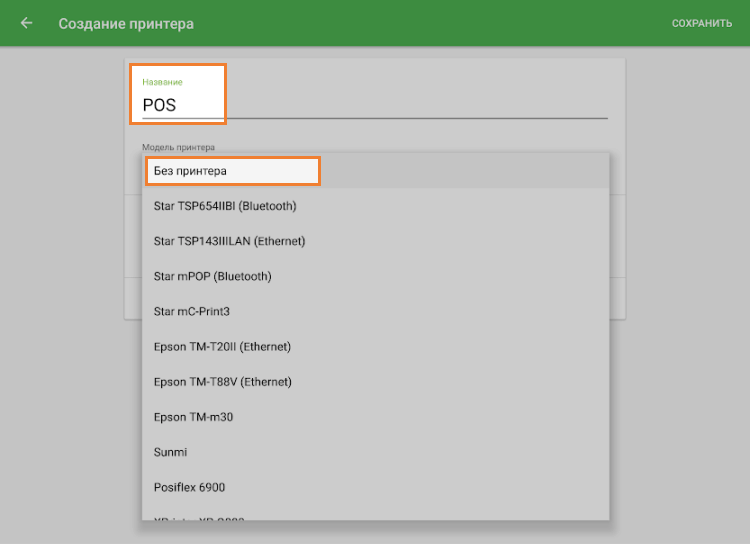Pick Epson TM-T88V (Ethernet) printer
The image size is (750, 544).
pos(222,382)
